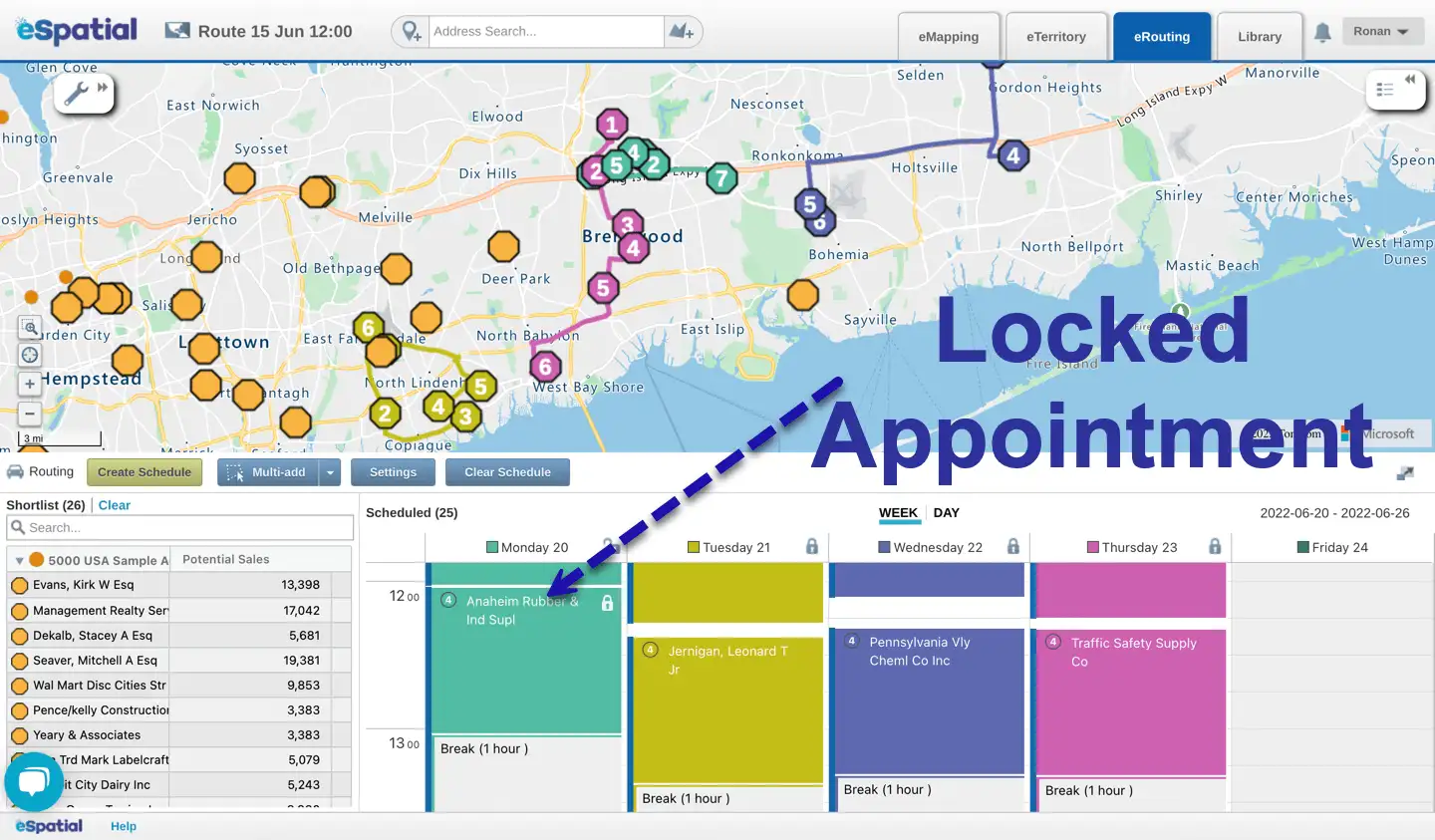Click the add-location pin icon by Address Search

click(x=410, y=31)
